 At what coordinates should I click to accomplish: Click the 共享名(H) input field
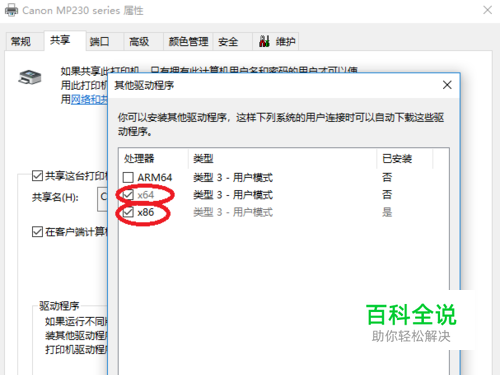[102, 199]
